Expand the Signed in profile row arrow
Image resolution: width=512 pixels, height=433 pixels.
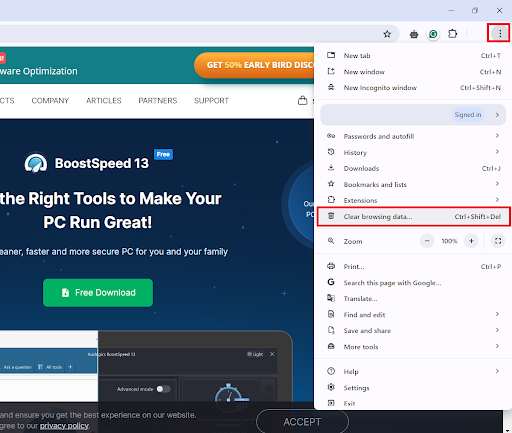pyautogui.click(x=497, y=115)
